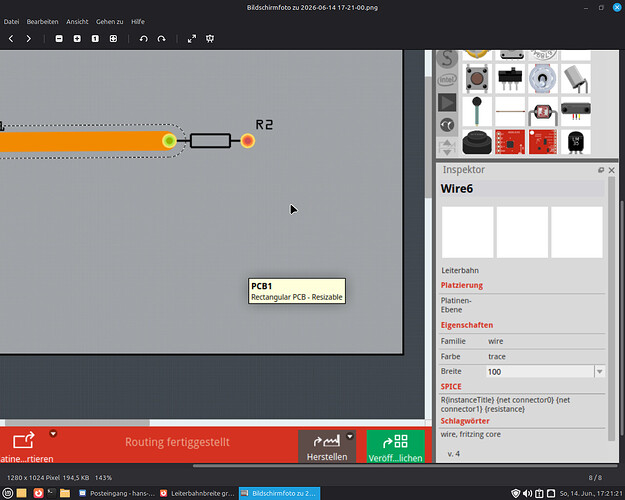Screen dimensions: 625x500
Task: Open the Gehen zu menu
Action: tap(109, 22)
